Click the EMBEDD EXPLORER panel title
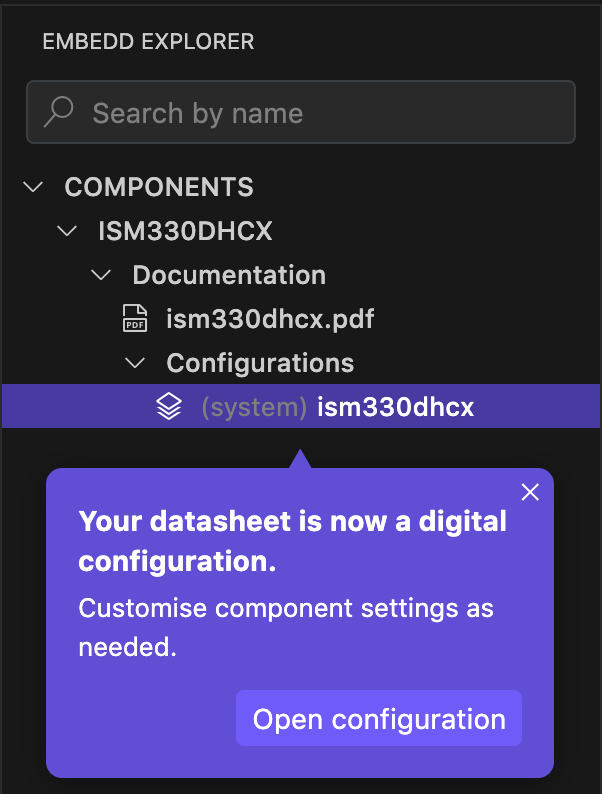The width and height of the screenshot is (602, 794). click(x=148, y=42)
